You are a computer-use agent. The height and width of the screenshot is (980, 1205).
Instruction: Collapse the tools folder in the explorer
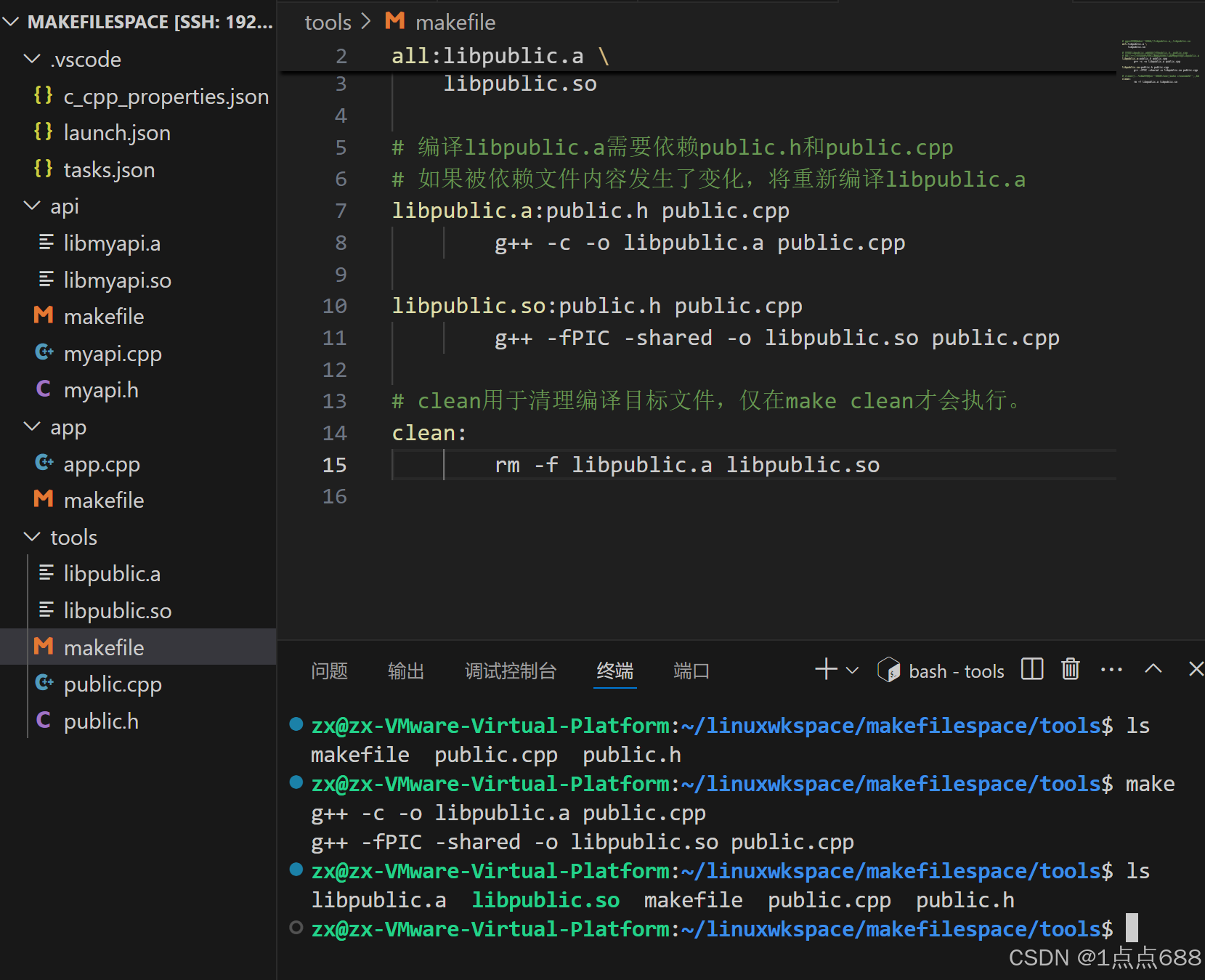pos(31,537)
